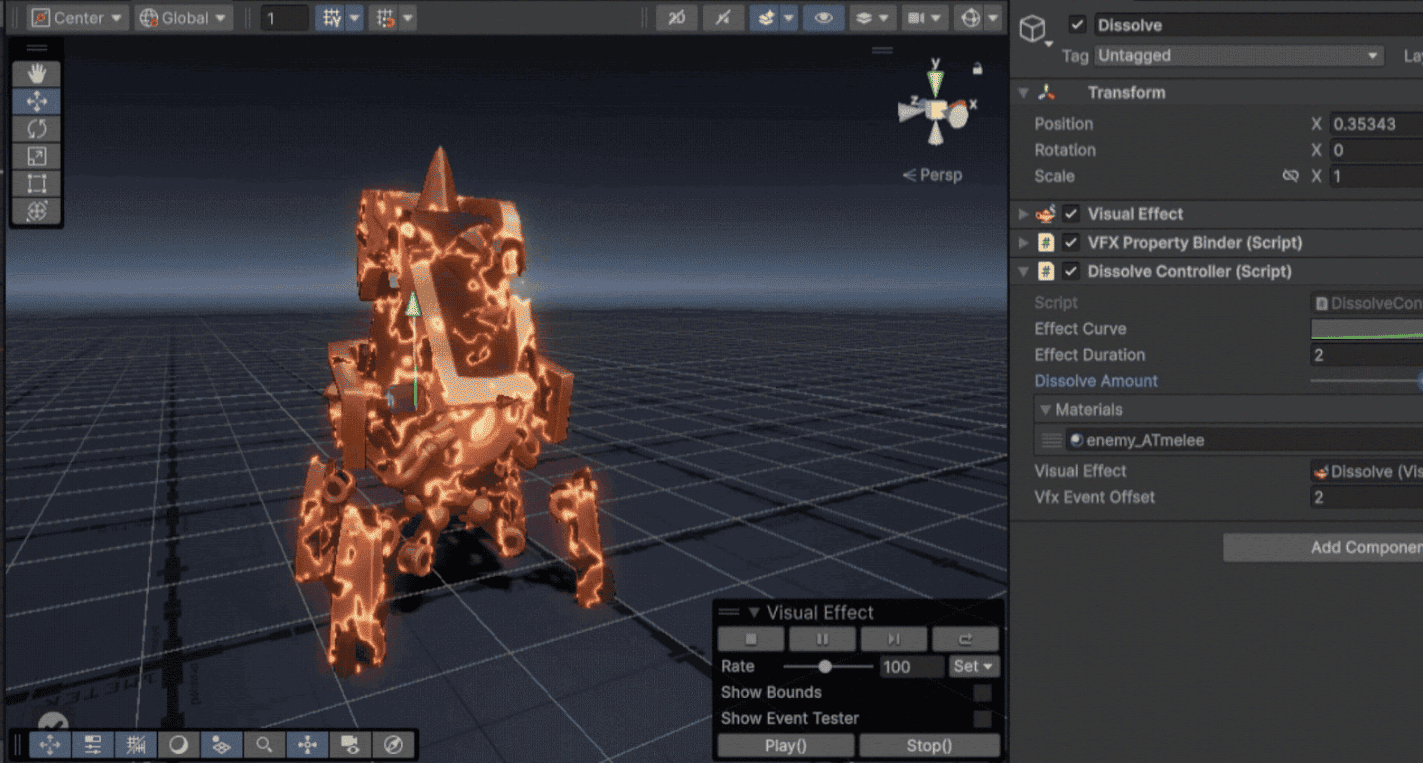
Task: Enable the Show Bounds checkbox
Action: coord(983,693)
